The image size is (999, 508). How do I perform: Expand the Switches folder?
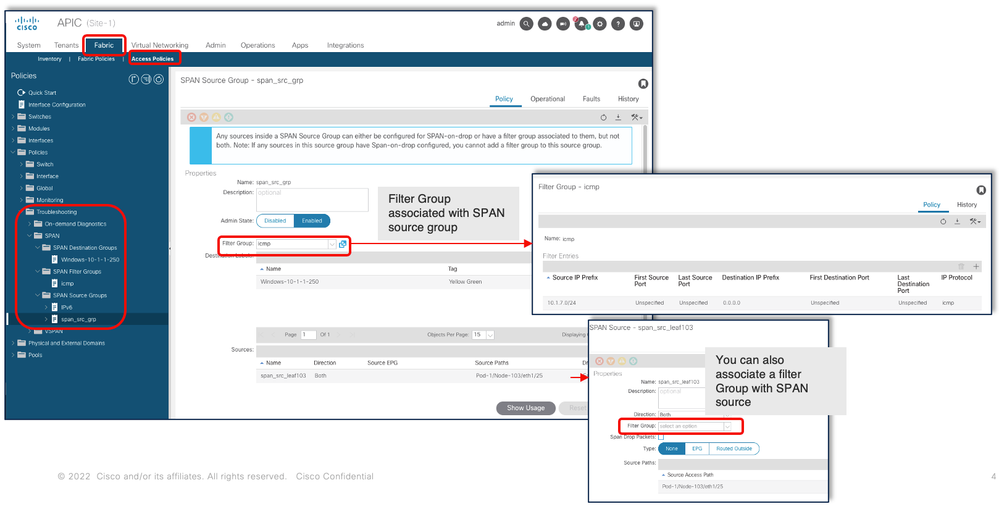pyautogui.click(x=13, y=117)
